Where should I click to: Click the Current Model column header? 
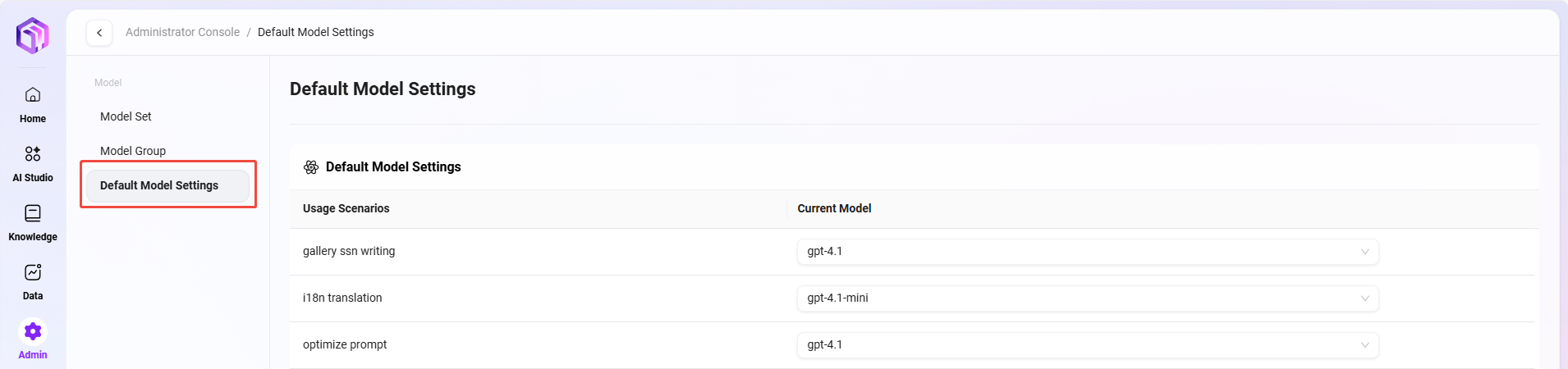point(834,208)
